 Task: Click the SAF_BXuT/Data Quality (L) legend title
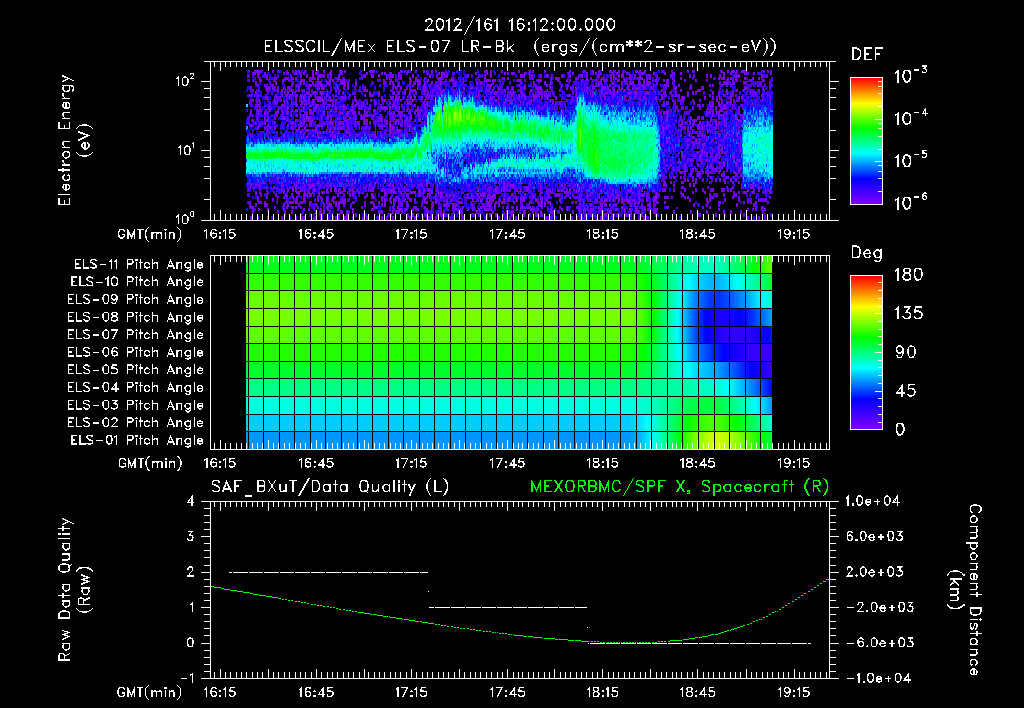pos(330,487)
